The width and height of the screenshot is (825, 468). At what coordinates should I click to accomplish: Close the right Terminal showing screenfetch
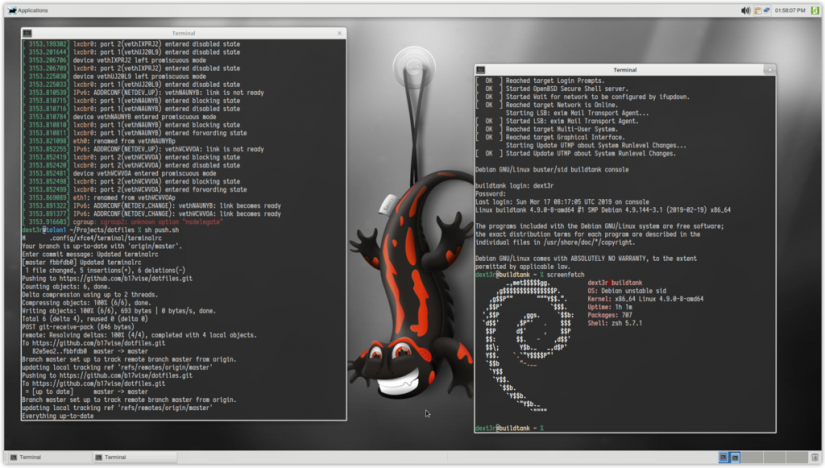pyautogui.click(x=769, y=69)
